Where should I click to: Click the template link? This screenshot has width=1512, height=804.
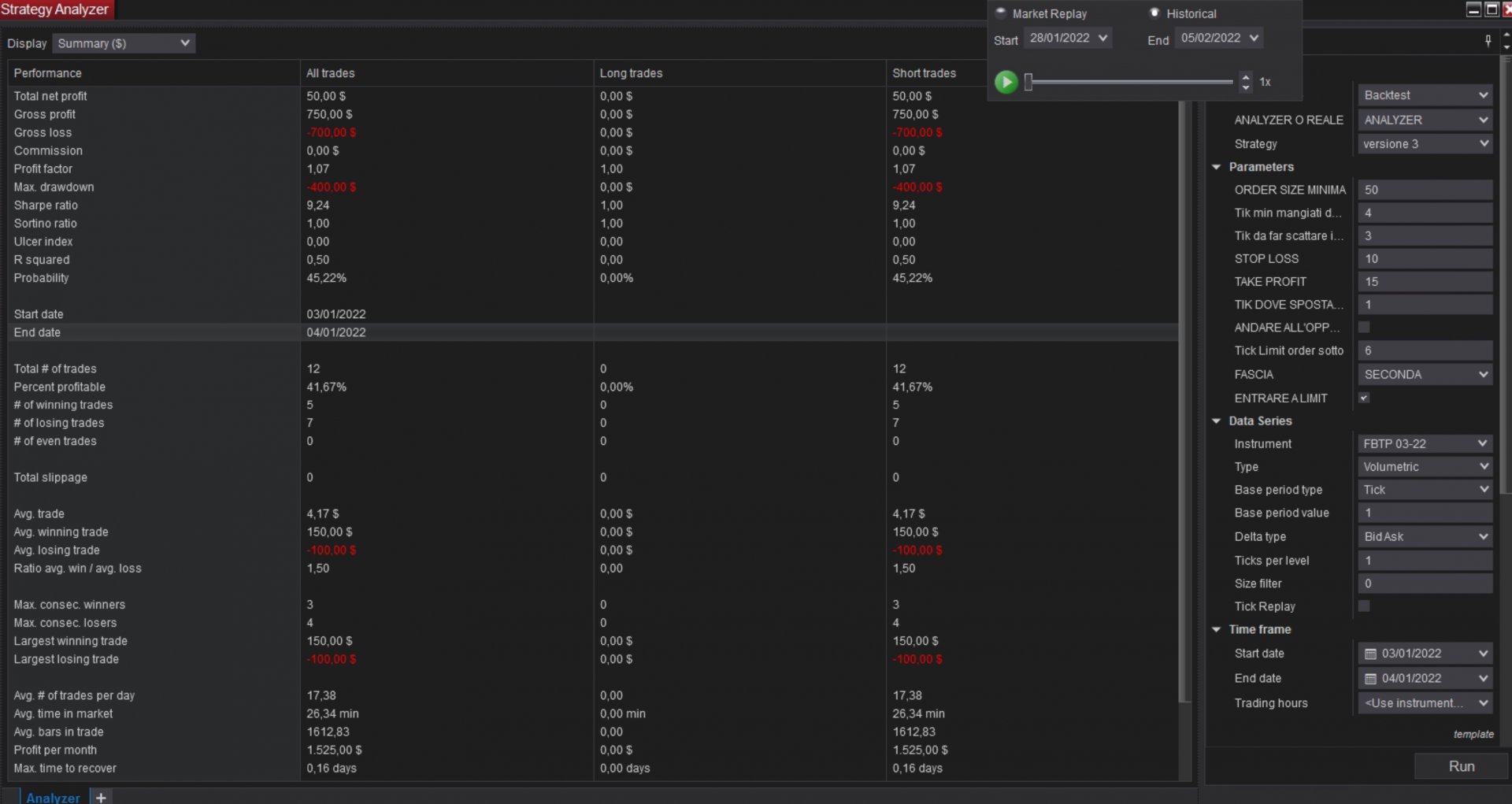[1473, 734]
